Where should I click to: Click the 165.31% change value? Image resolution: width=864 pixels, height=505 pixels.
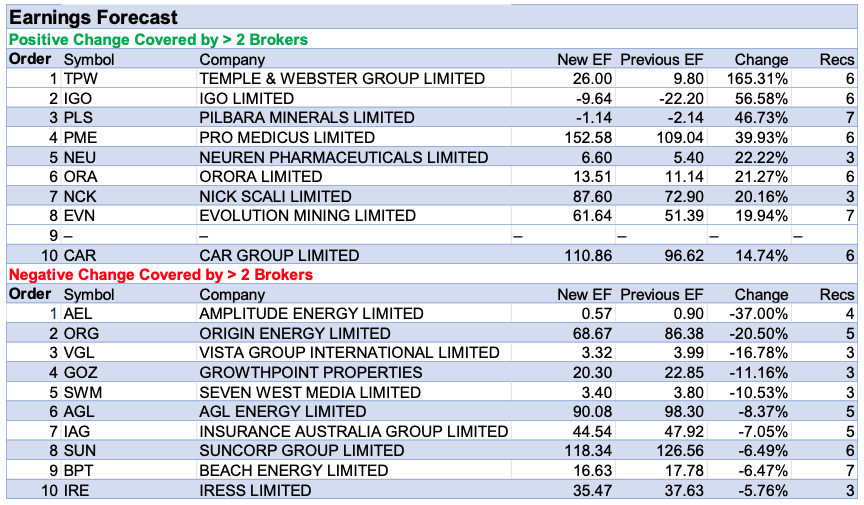pyautogui.click(x=760, y=79)
